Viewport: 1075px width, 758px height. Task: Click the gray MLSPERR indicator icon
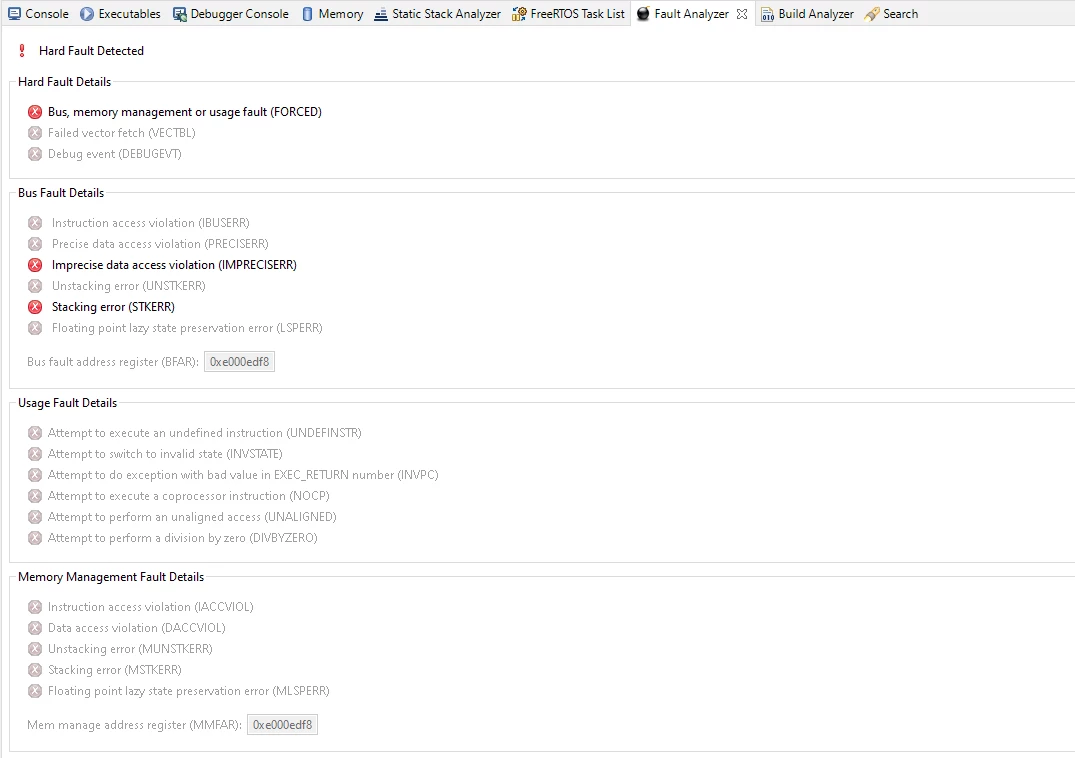click(x=35, y=691)
